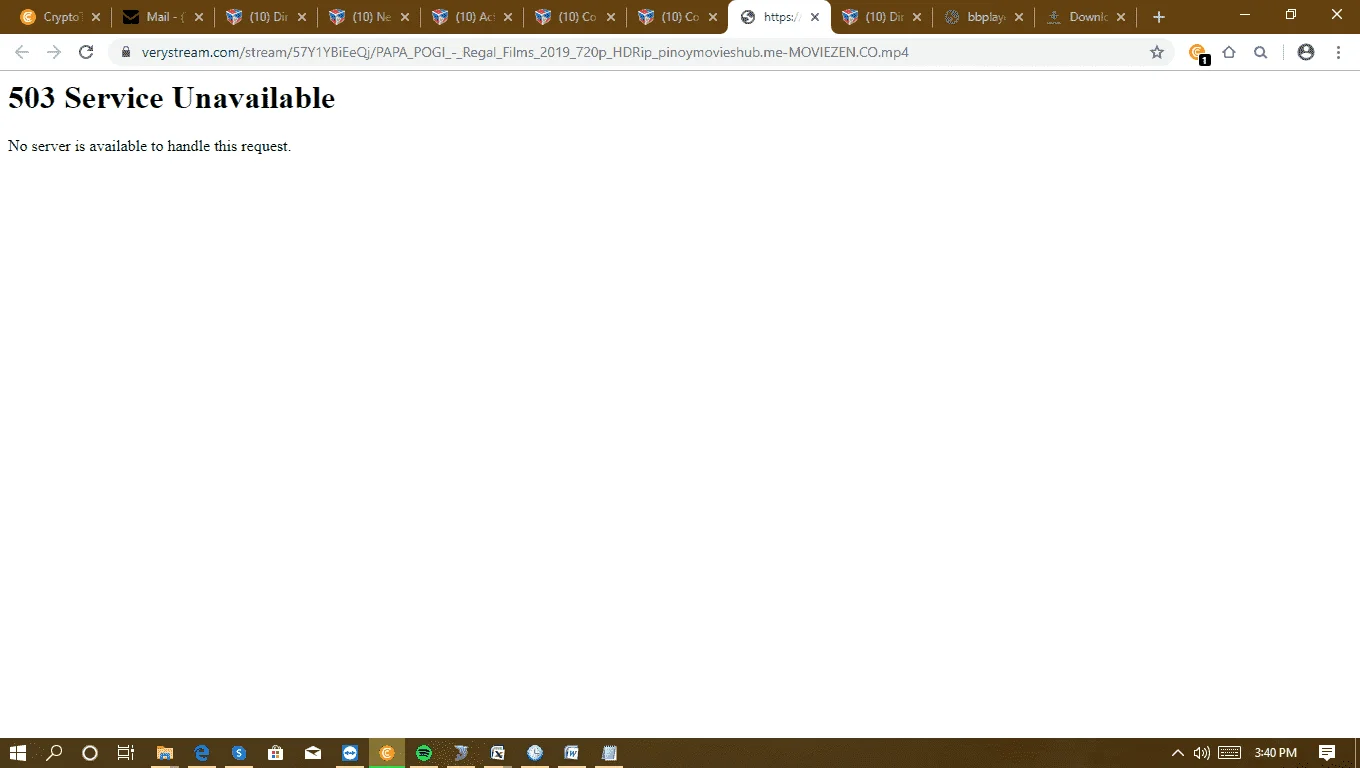Launch Microsoft Edge from the taskbar
The width and height of the screenshot is (1360, 768).
[202, 753]
